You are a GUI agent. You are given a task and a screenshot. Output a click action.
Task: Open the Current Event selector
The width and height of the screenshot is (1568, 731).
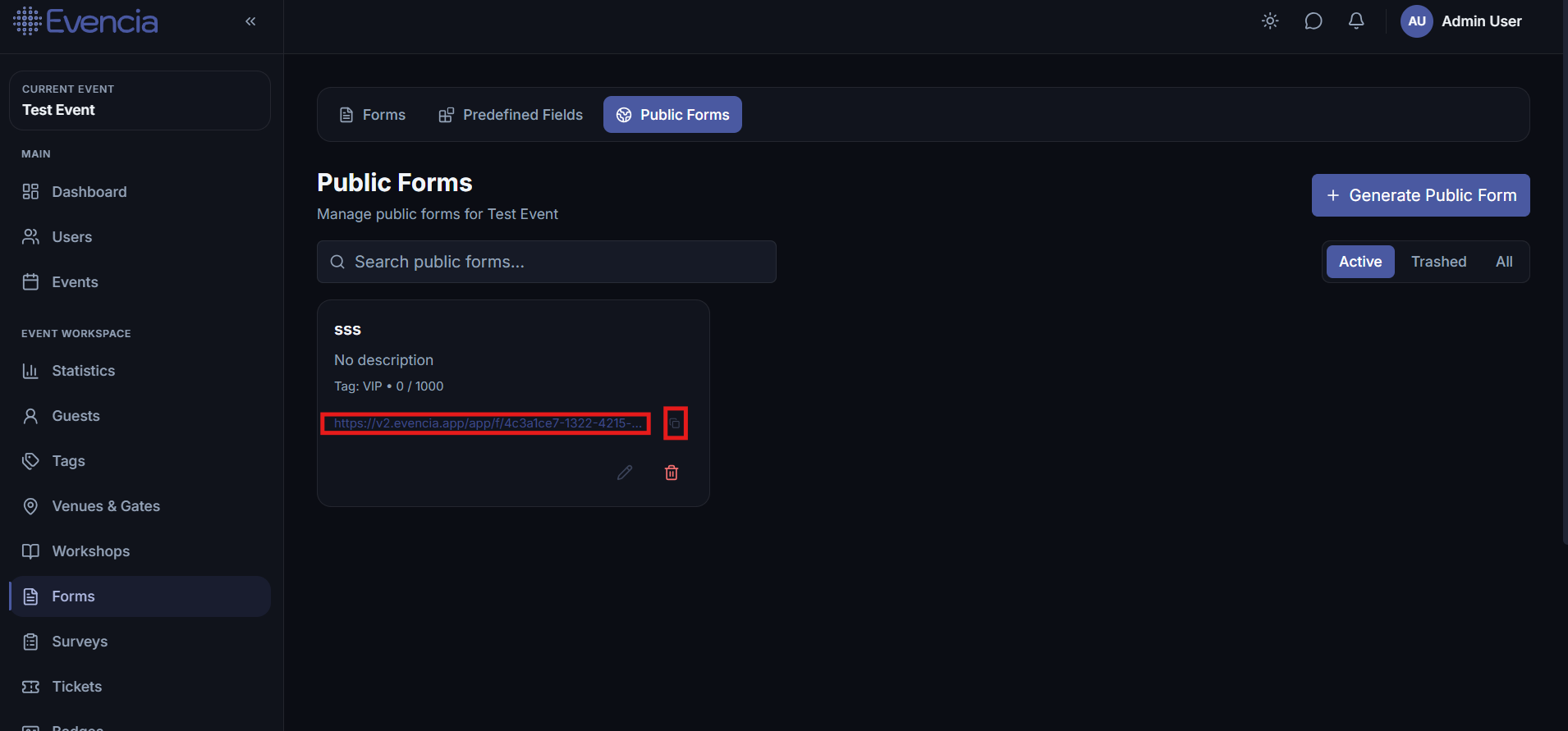[140, 100]
